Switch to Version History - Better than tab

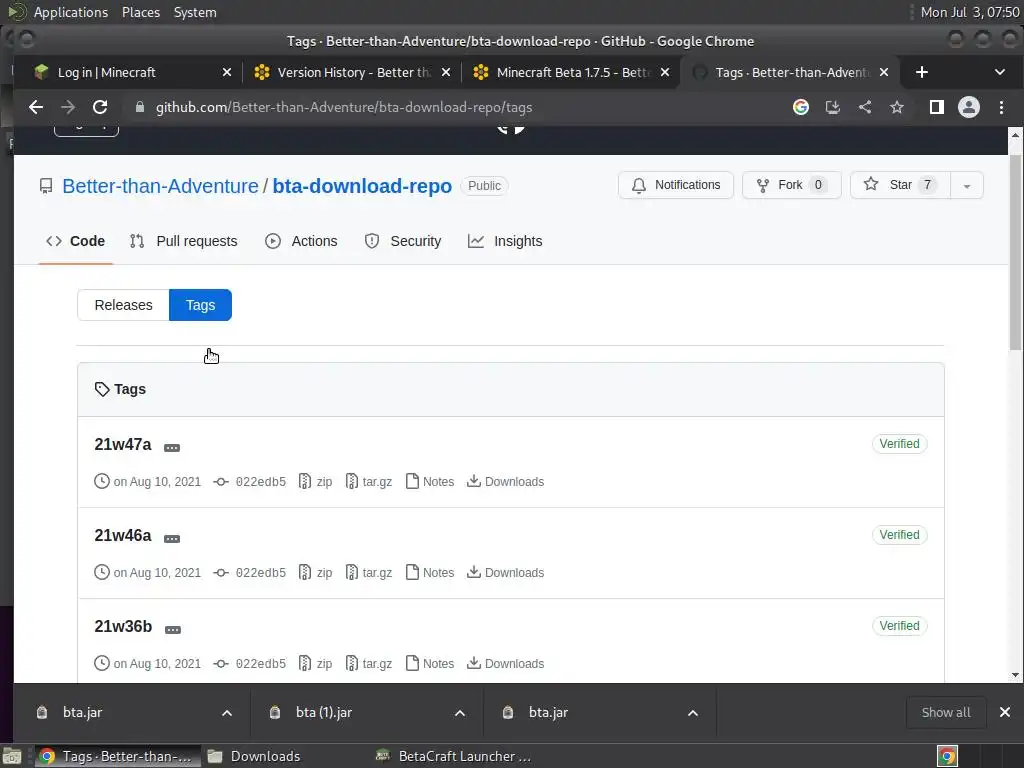click(x=353, y=72)
